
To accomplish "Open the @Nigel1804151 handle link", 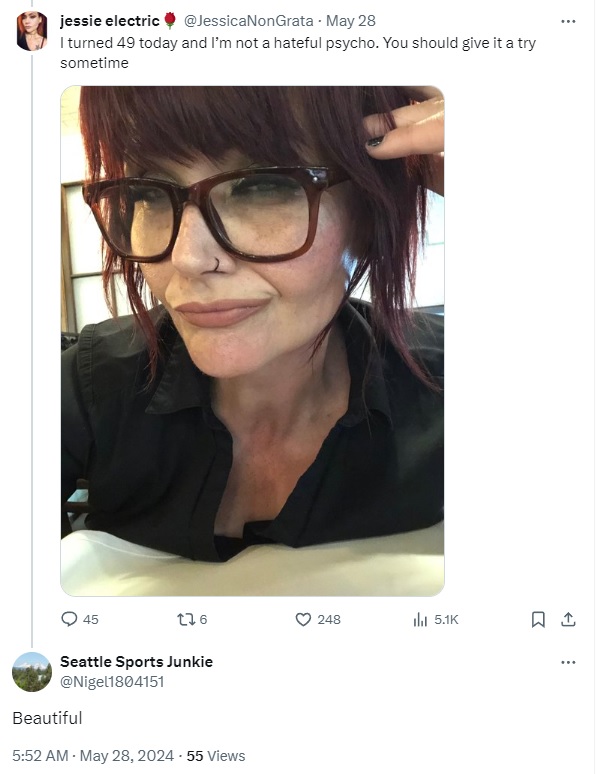I will [x=112, y=682].
